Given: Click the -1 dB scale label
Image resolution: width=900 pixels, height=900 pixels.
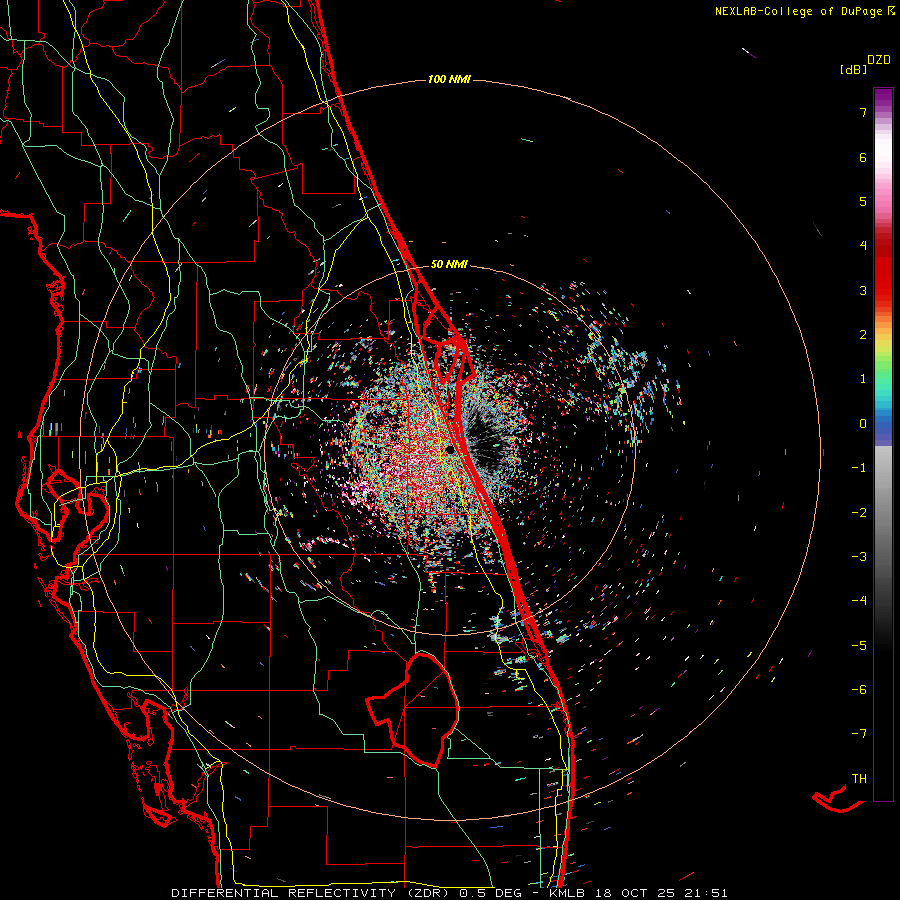Looking at the screenshot, I should pos(859,468).
